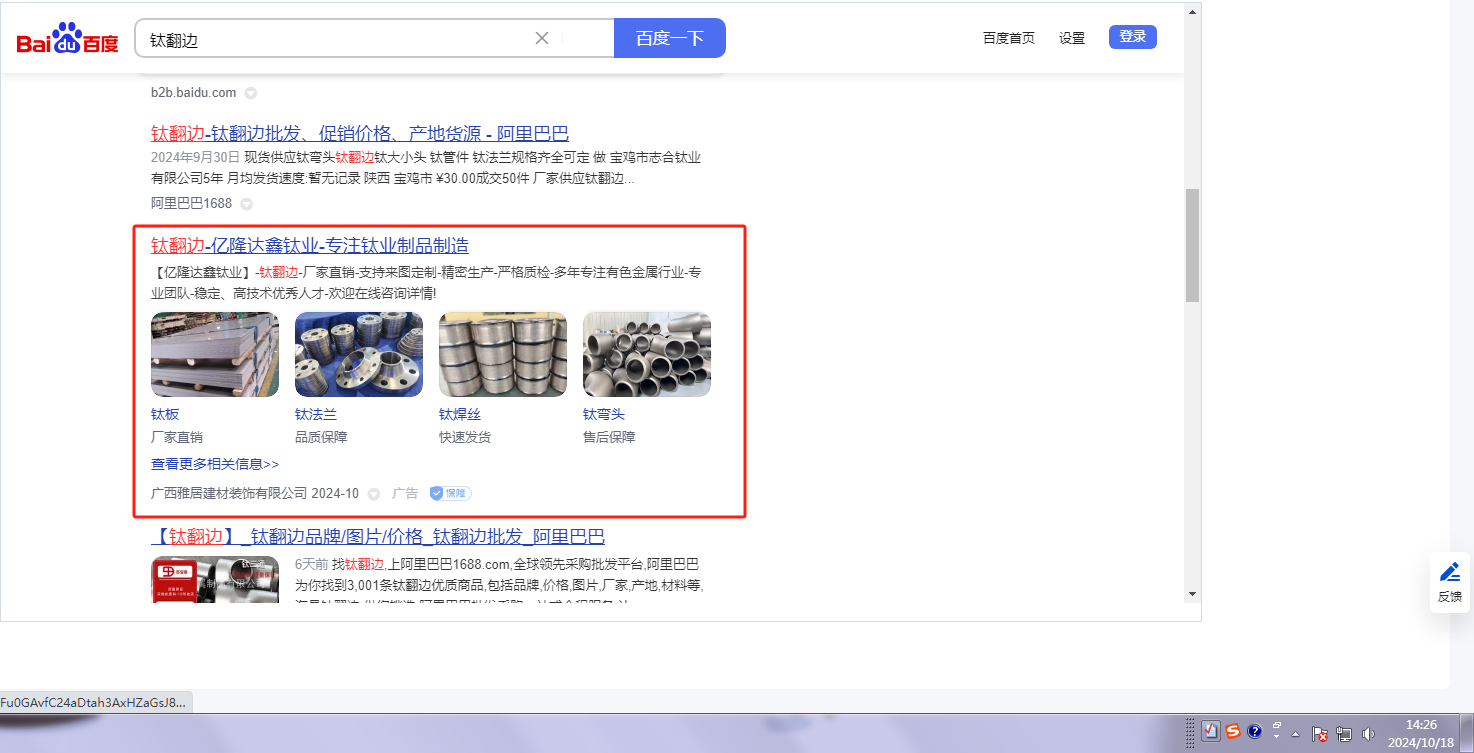Viewport: 1474px width, 753px height.
Task: Click the 反馈 feedback pencil icon
Action: click(x=1450, y=572)
